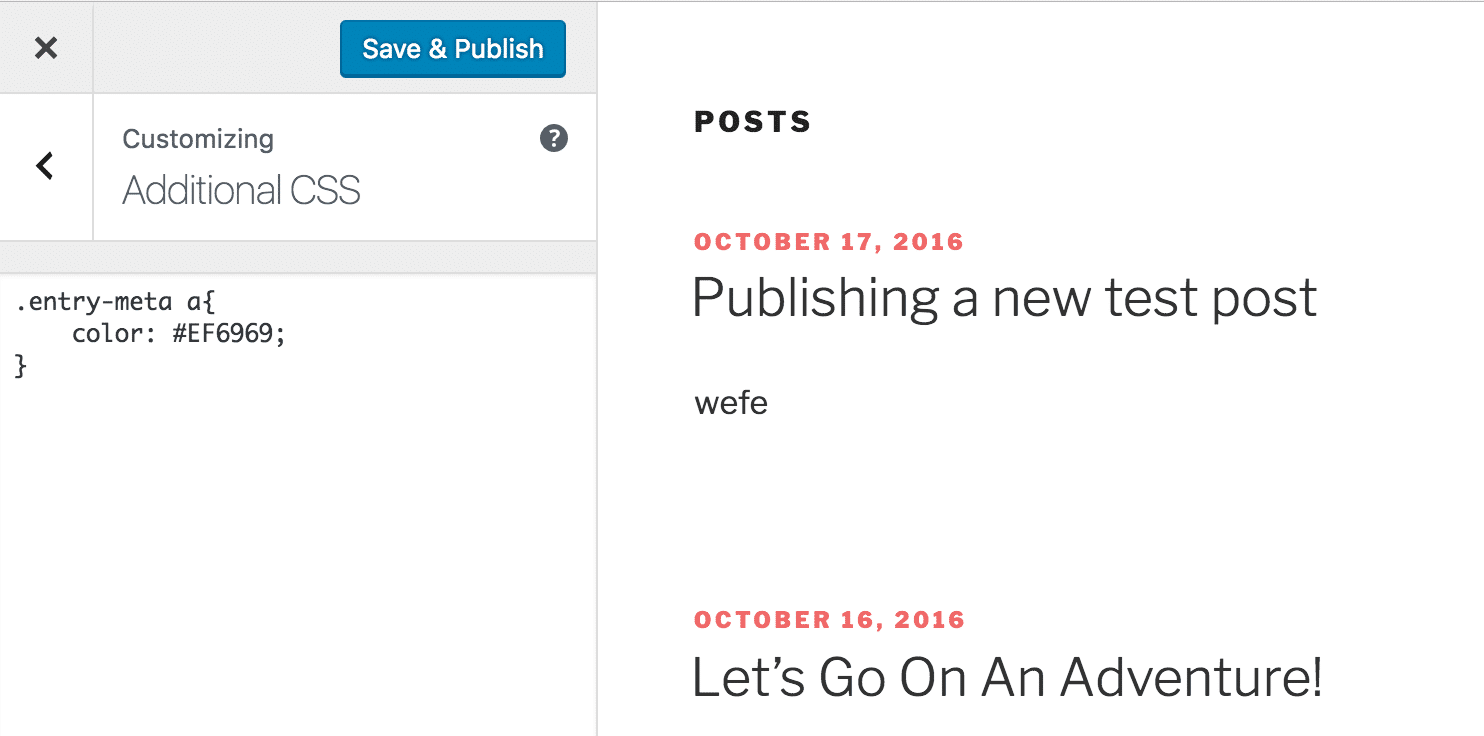Click the 'Additional CSS' section title
The image size is (1484, 736).
point(241,190)
